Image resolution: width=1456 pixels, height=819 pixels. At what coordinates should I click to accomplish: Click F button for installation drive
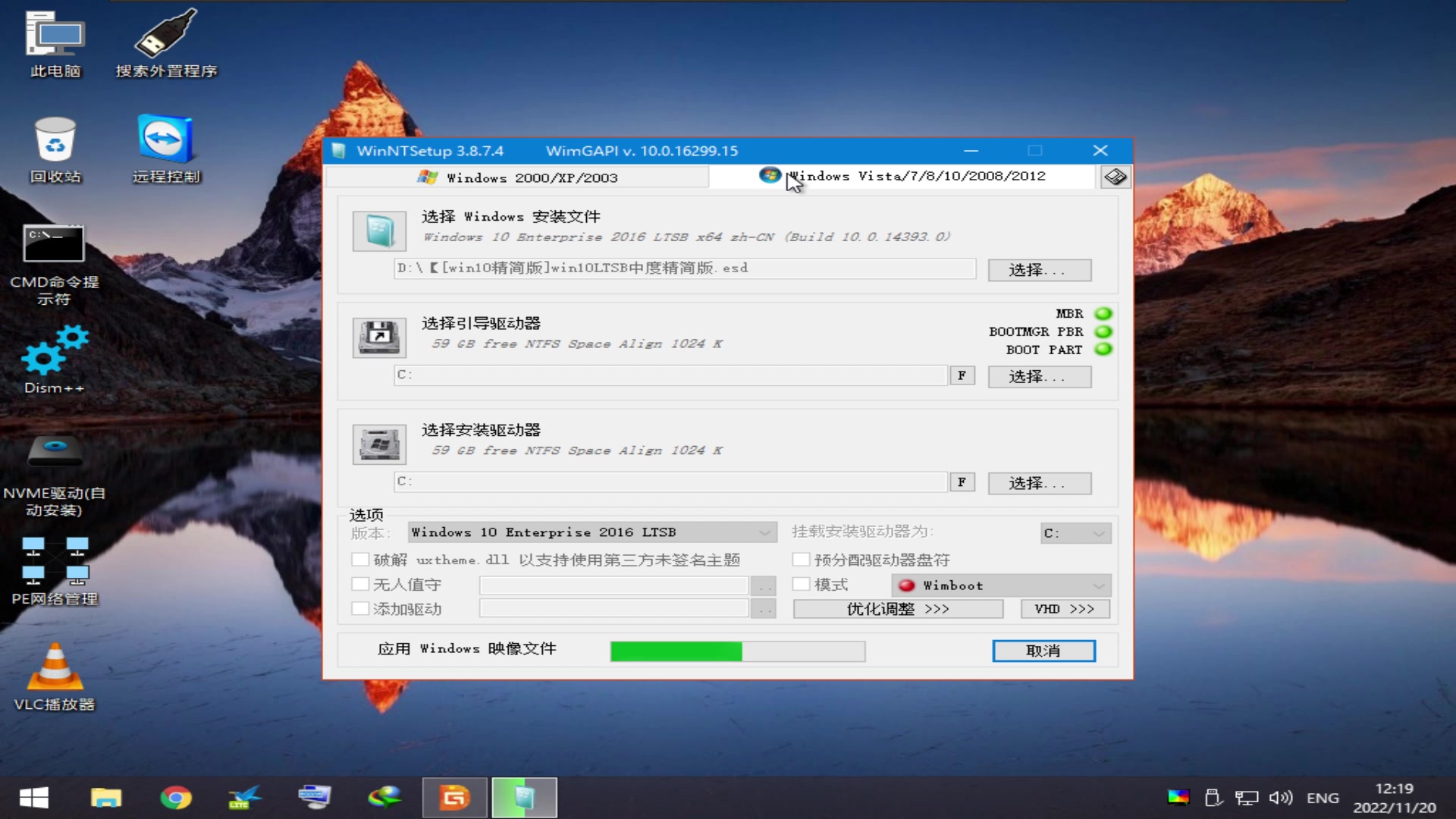[962, 482]
